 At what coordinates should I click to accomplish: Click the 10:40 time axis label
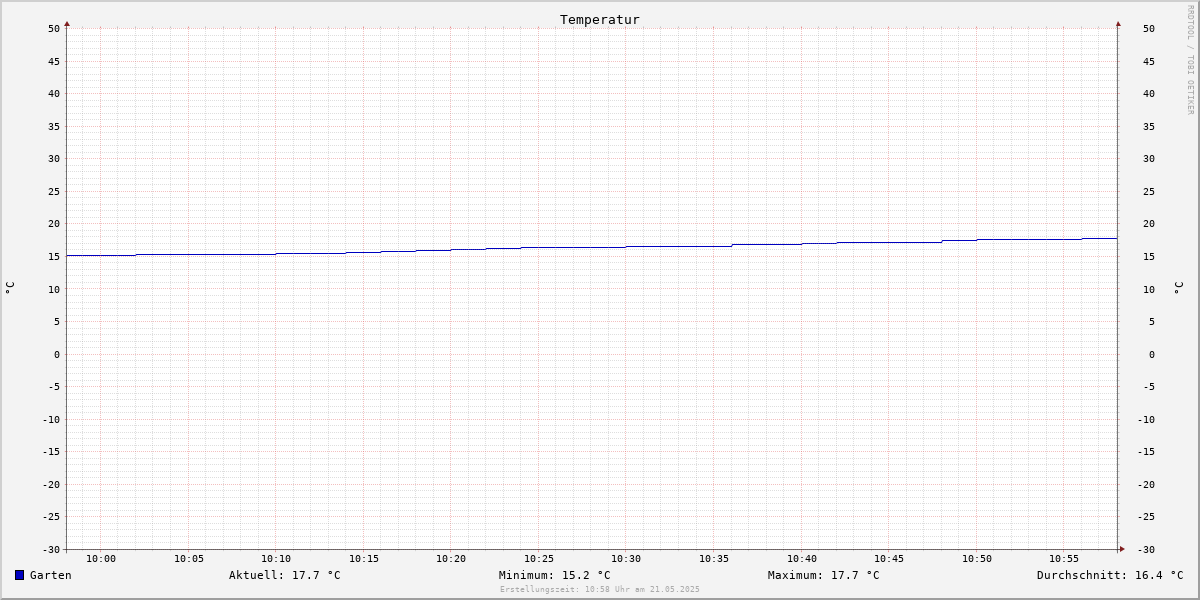pos(802,559)
